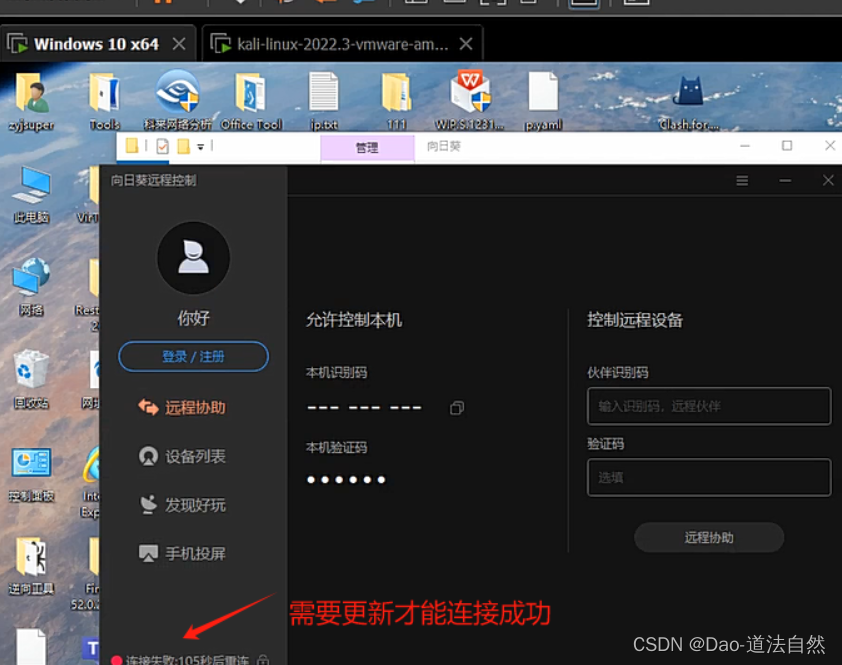Viewport: 842px width, 665px height.
Task: Close the Sunlogin window
Action: click(828, 180)
